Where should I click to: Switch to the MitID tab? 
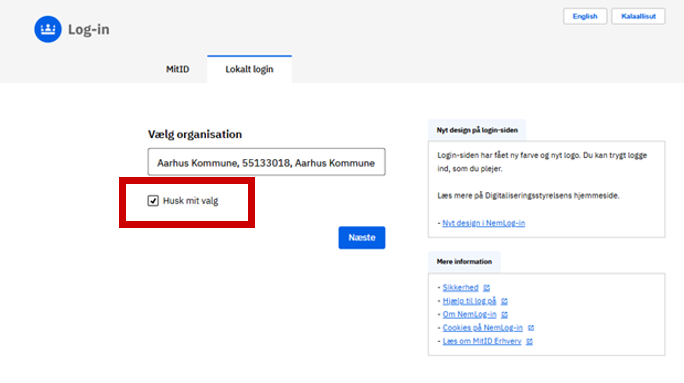[178, 69]
